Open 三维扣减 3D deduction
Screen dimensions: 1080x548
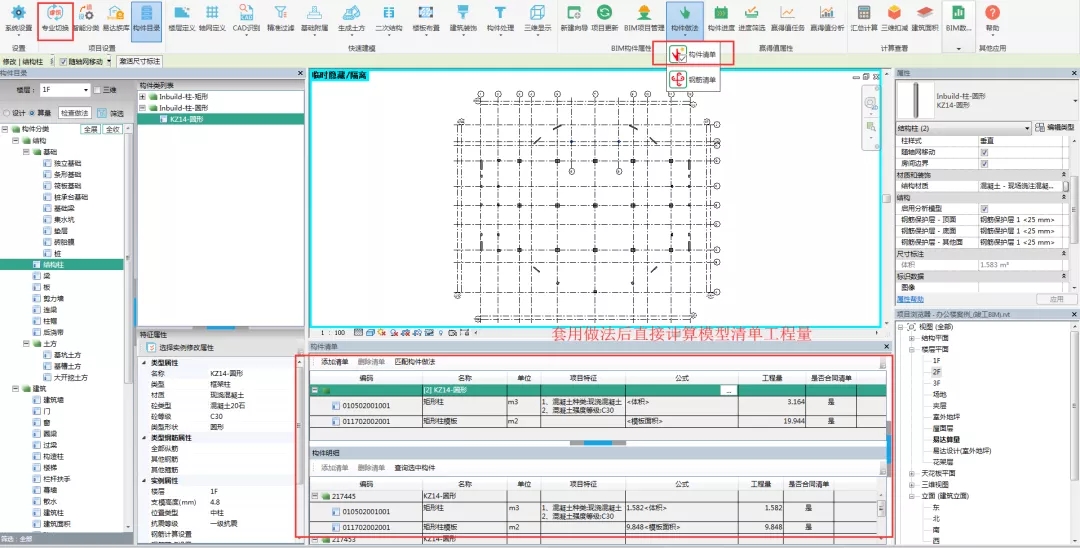(x=894, y=19)
